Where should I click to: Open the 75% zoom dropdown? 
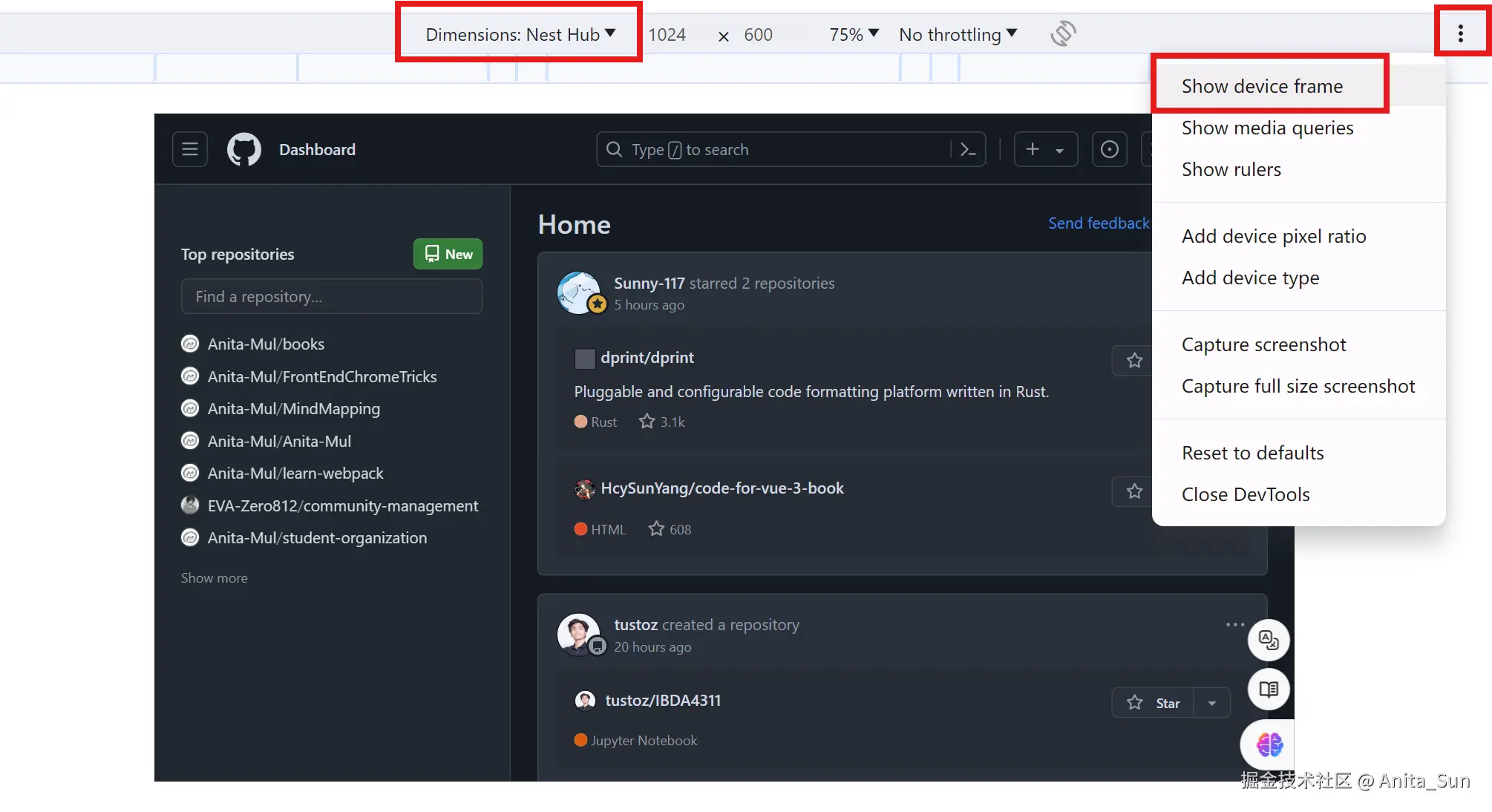click(x=854, y=34)
